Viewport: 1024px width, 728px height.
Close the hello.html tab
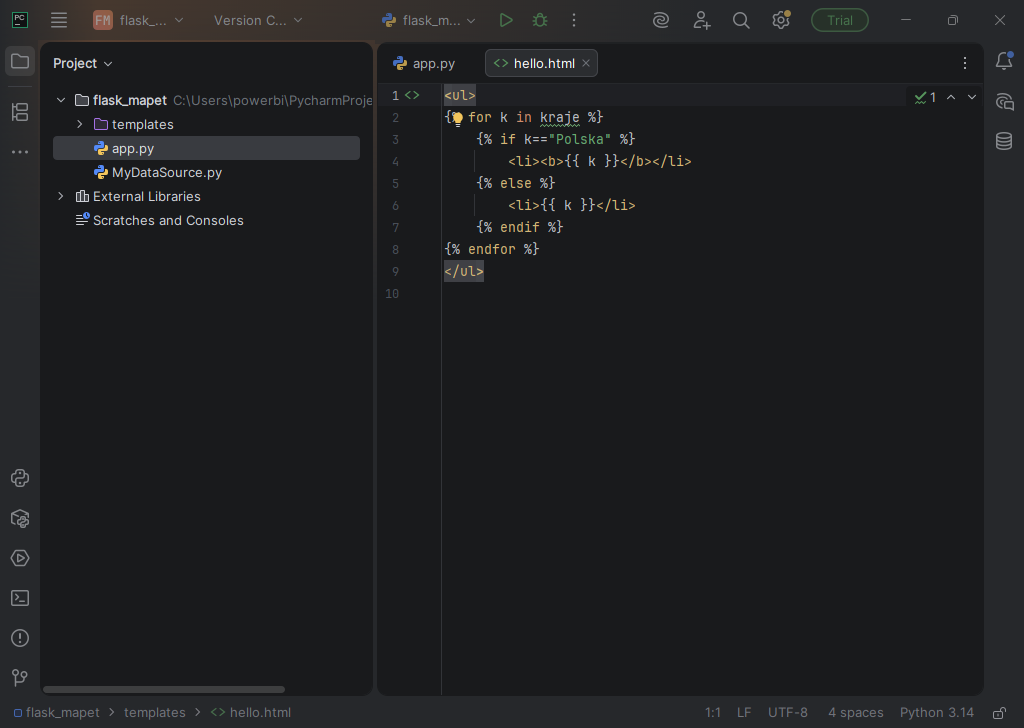coord(586,63)
